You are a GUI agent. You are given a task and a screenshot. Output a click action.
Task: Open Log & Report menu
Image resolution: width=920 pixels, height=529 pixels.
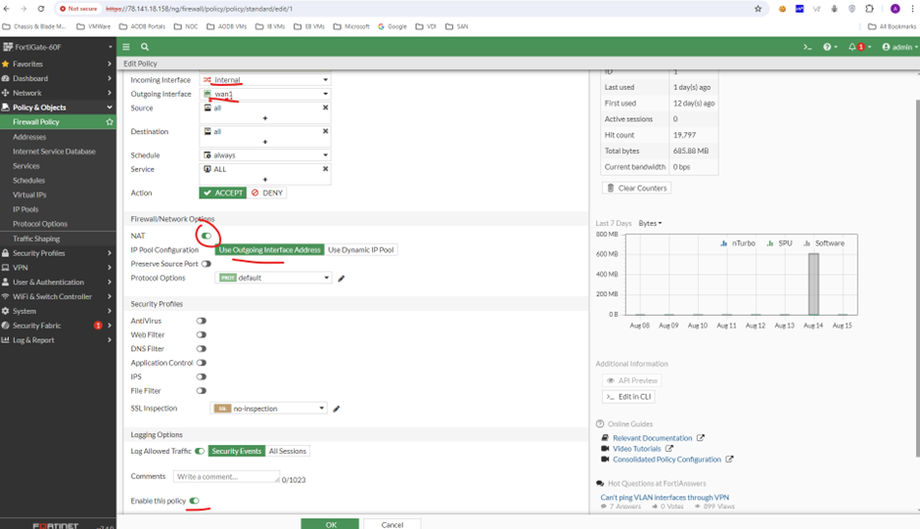(58, 340)
